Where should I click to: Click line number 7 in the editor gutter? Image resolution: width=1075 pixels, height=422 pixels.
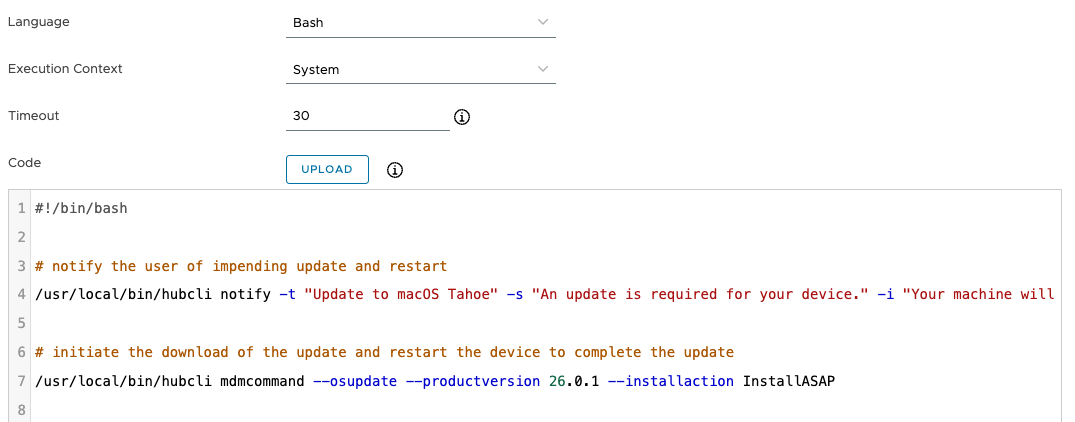[21, 380]
